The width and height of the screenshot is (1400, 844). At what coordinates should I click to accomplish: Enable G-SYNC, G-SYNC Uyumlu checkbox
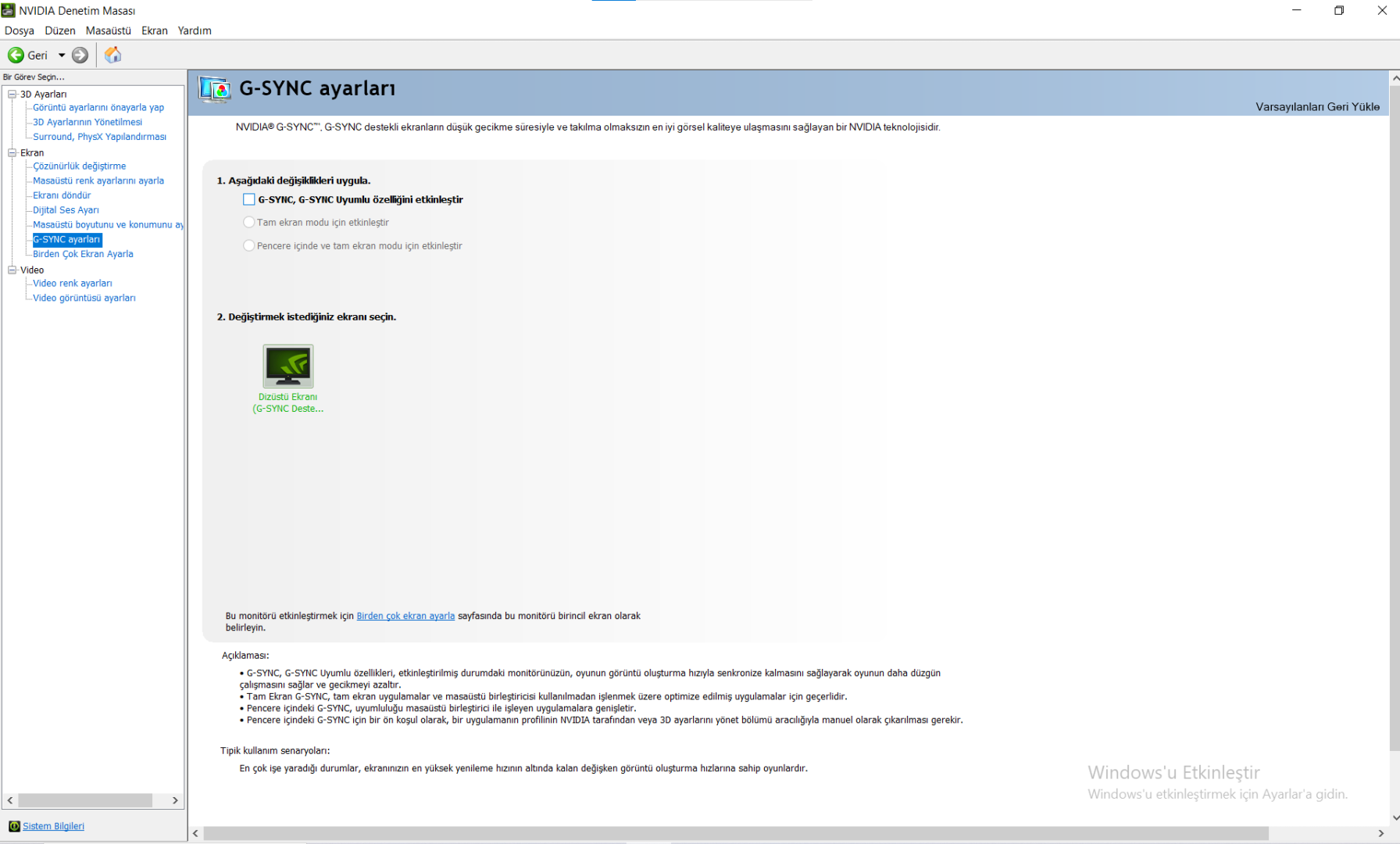tap(248, 199)
